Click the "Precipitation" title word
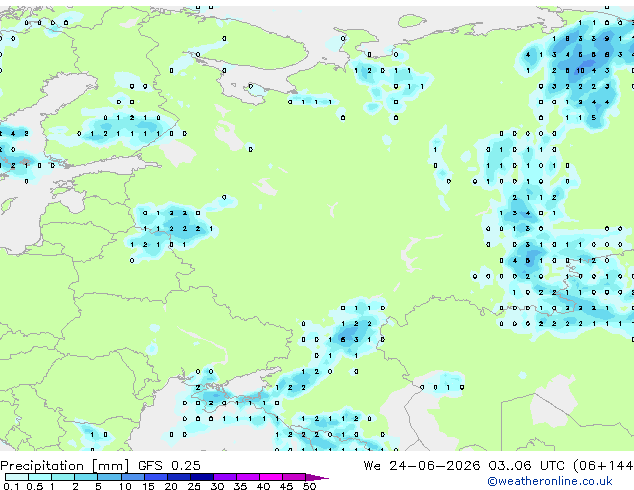The height and width of the screenshot is (490, 634). tap(42, 466)
